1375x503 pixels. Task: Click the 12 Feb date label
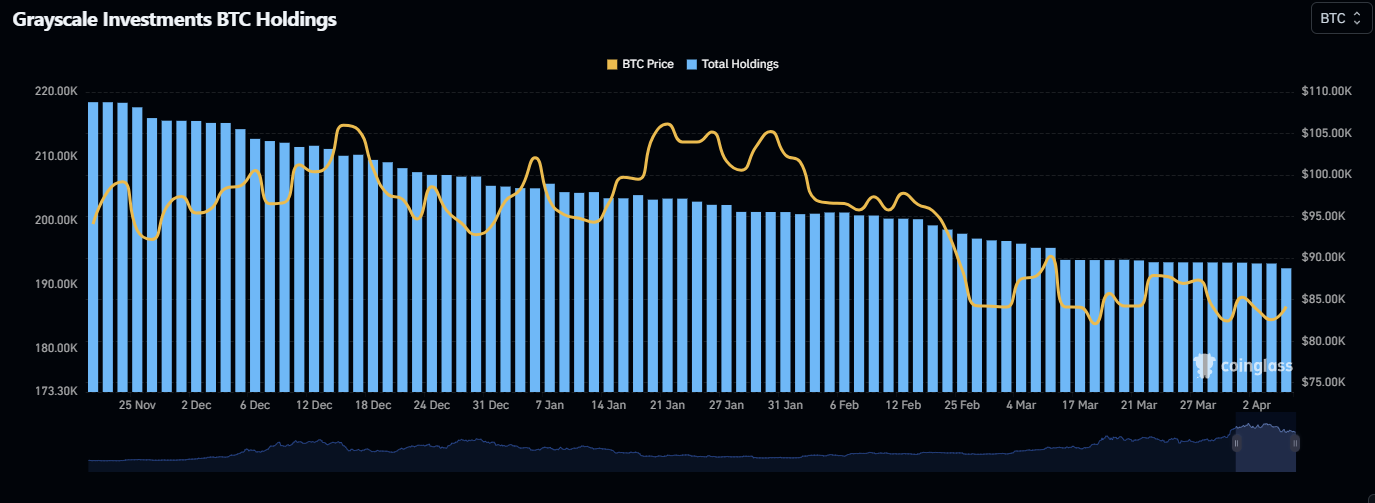click(x=904, y=405)
